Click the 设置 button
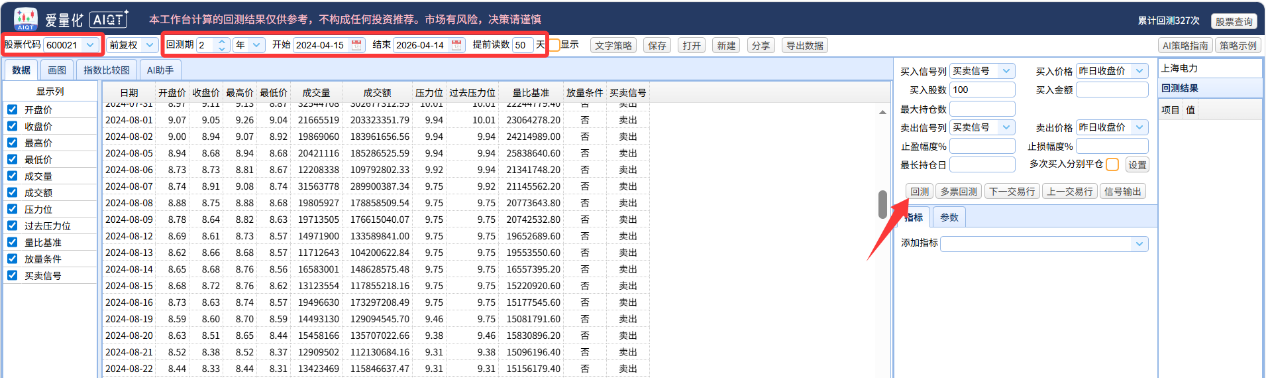Viewport: 1268px width, 378px height. pyautogui.click(x=1138, y=165)
